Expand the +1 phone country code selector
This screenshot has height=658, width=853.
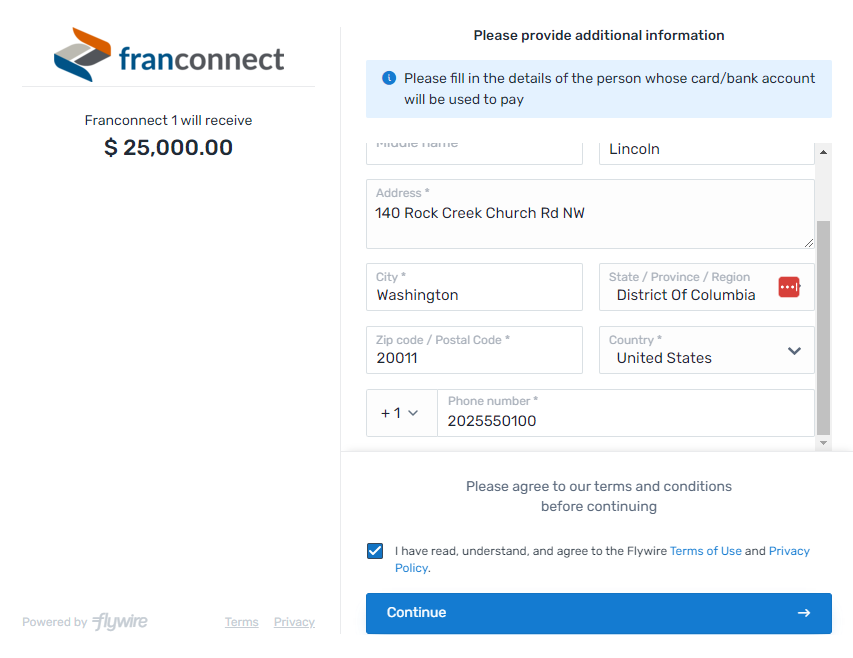coord(401,413)
